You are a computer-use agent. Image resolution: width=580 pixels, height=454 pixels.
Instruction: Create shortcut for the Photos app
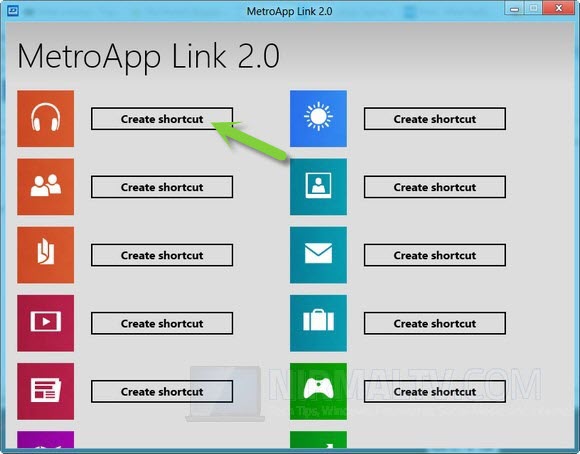[x=435, y=187]
